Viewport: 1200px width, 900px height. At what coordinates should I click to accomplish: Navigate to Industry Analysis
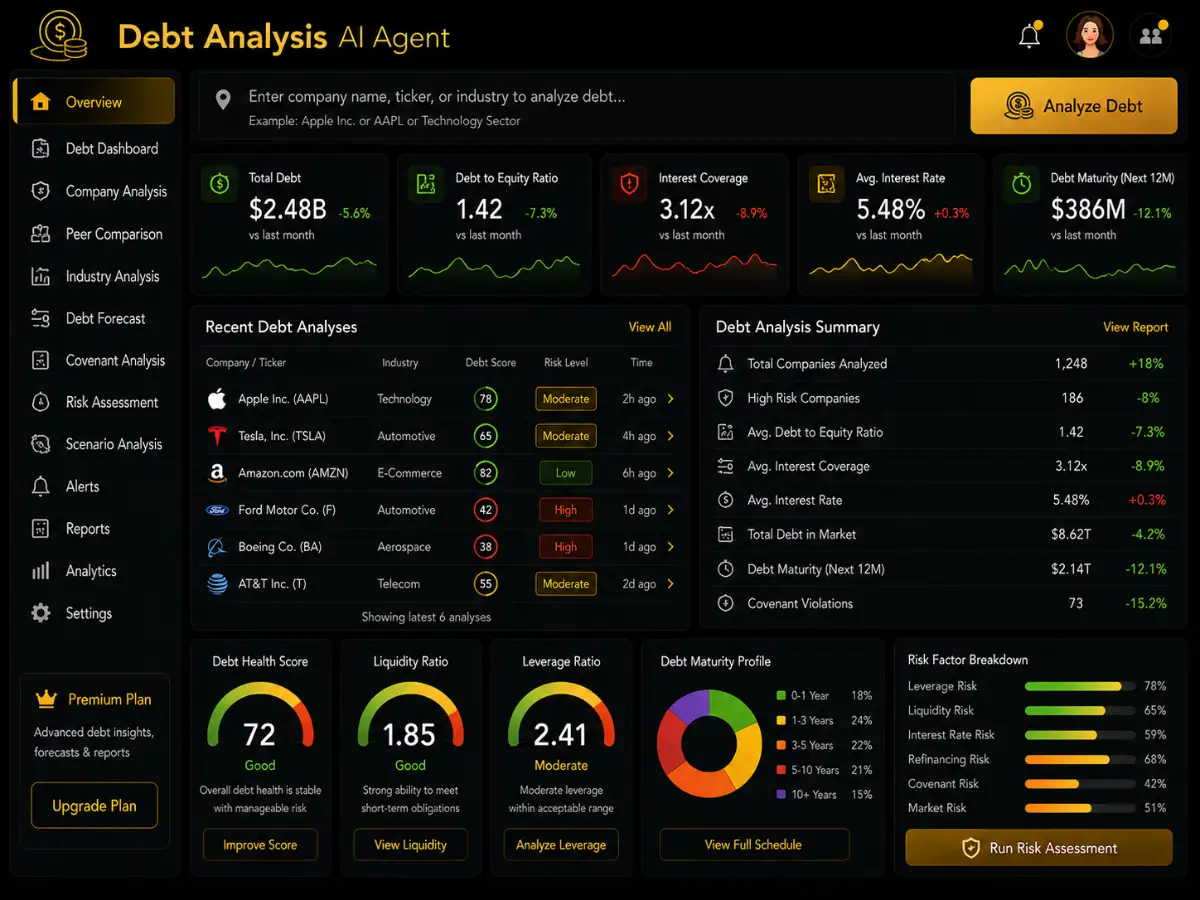tap(94, 276)
